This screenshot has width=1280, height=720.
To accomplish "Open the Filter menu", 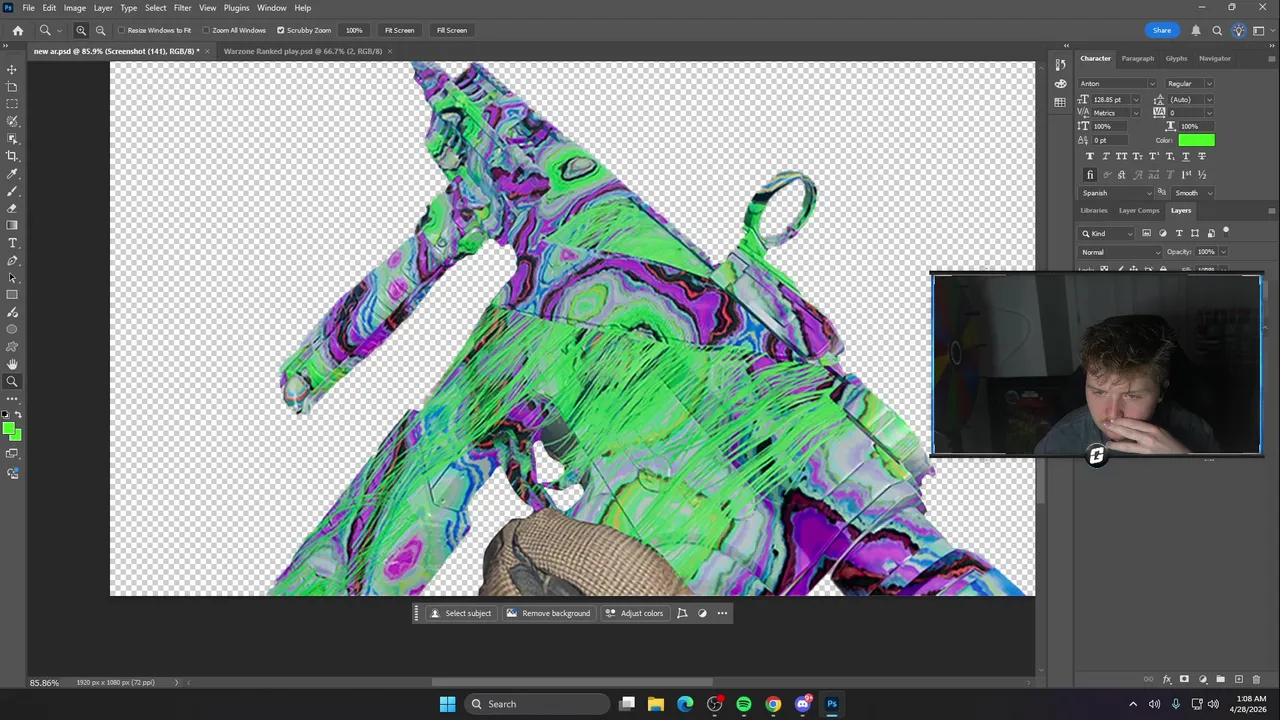I will click(x=182, y=8).
